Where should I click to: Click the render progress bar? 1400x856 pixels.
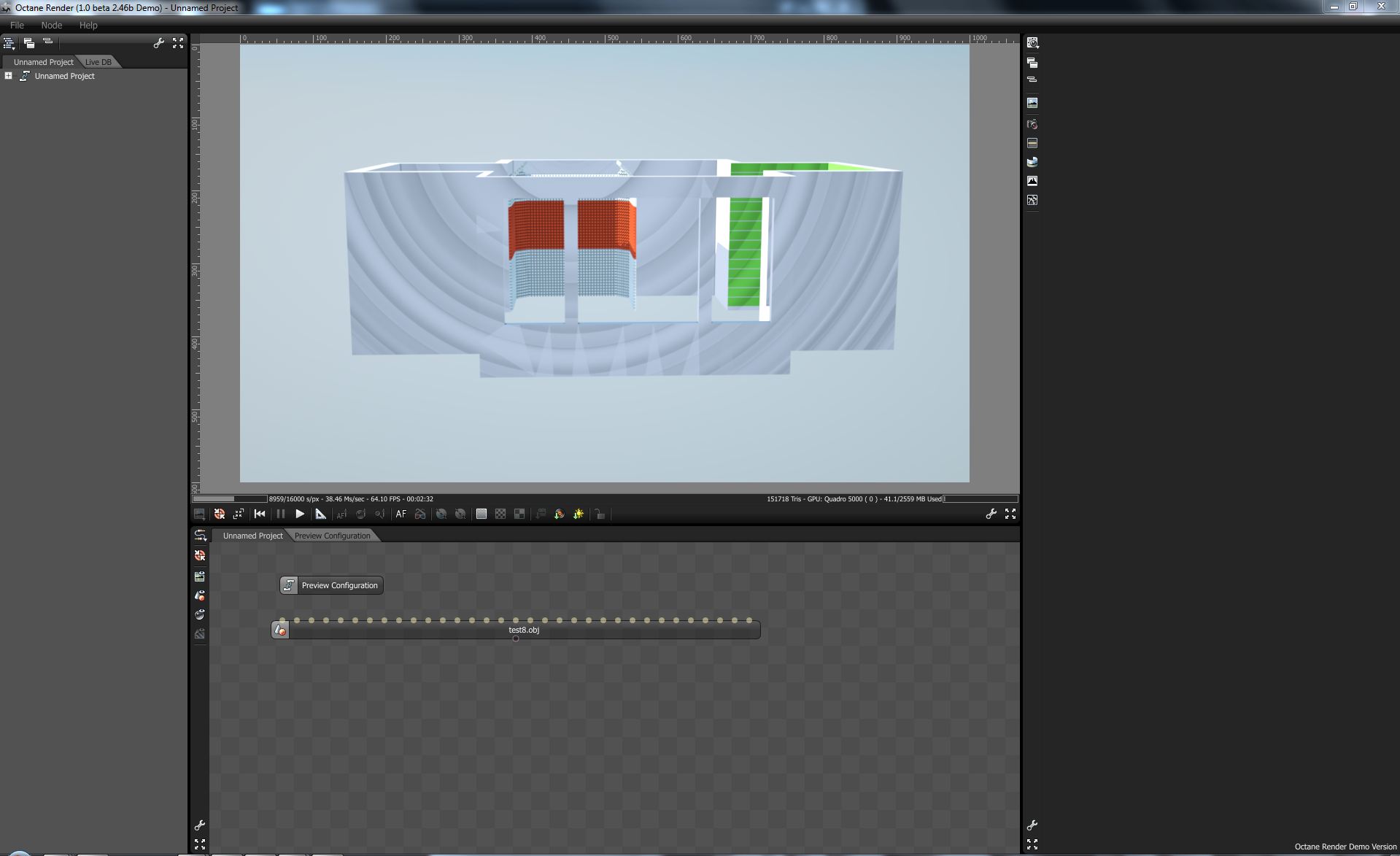coord(229,499)
